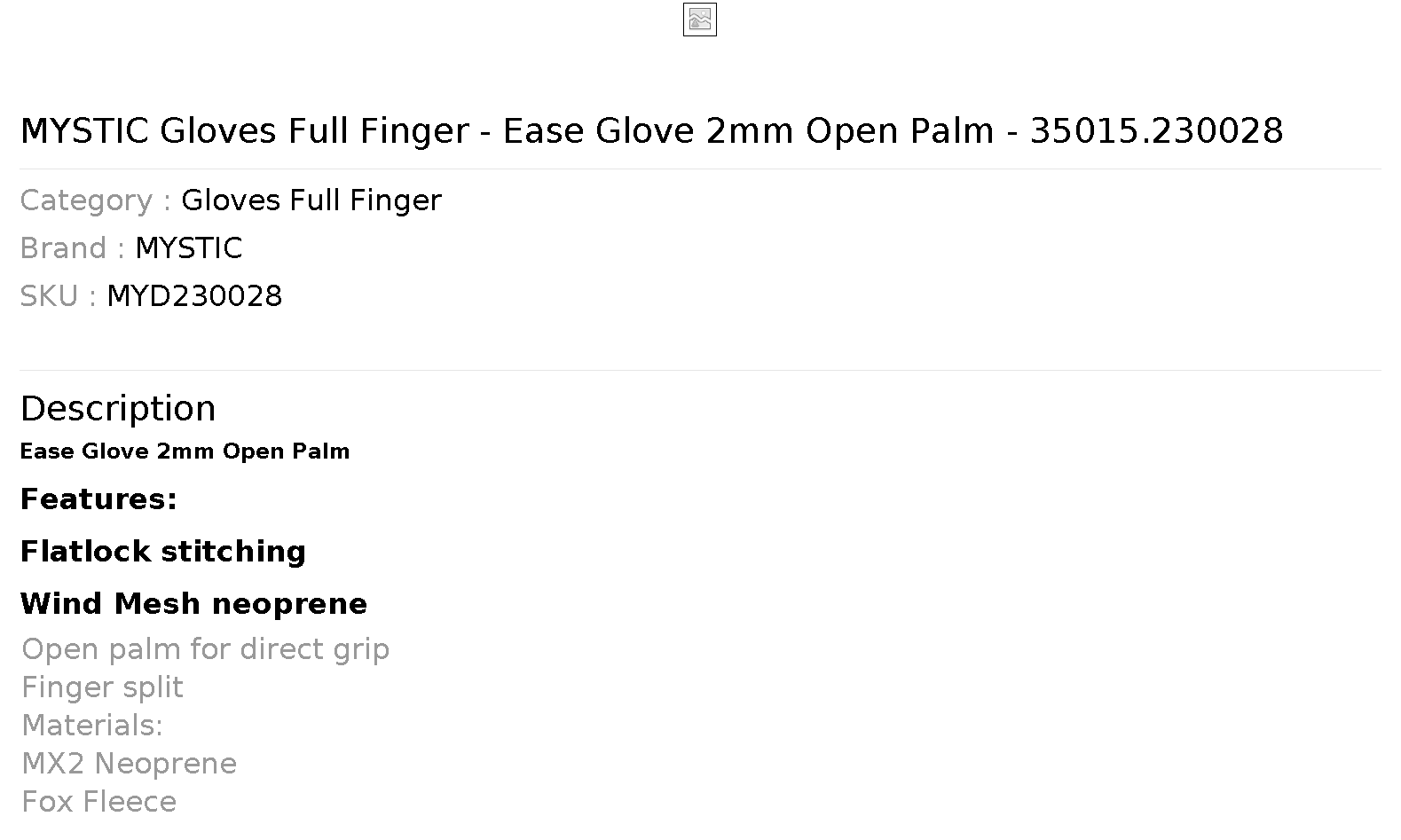Click the MX2 Neoprene material text
Viewport: 1401px width, 840px height.
coord(129,764)
